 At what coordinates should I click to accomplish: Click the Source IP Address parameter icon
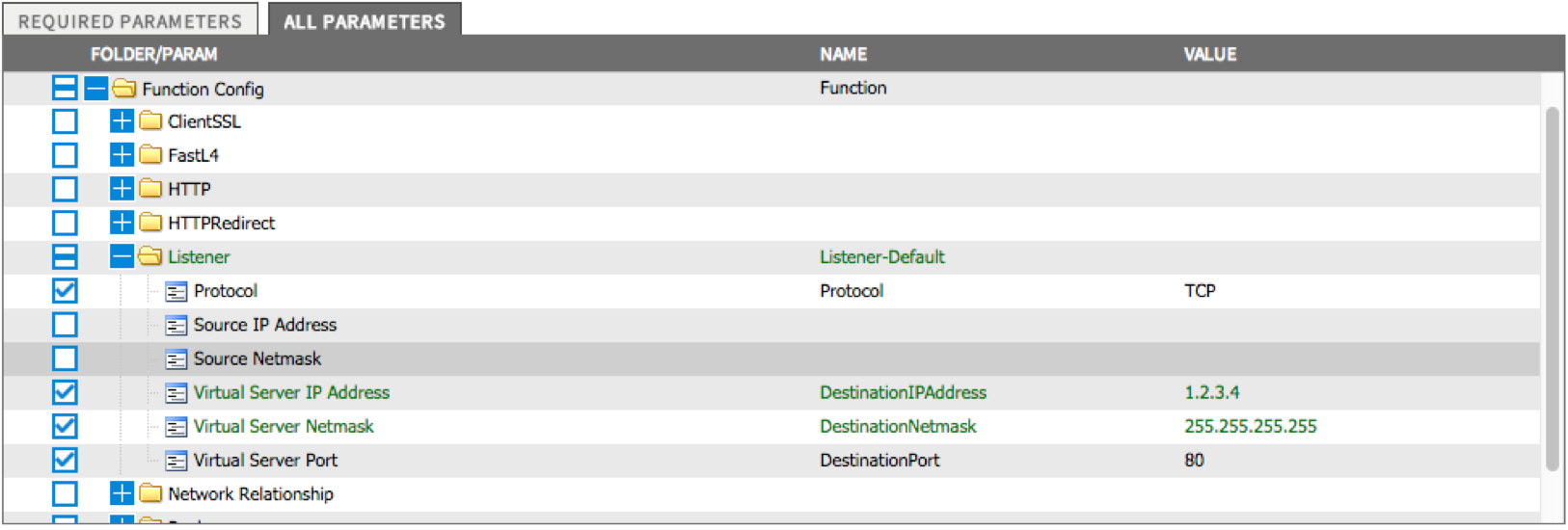176,325
